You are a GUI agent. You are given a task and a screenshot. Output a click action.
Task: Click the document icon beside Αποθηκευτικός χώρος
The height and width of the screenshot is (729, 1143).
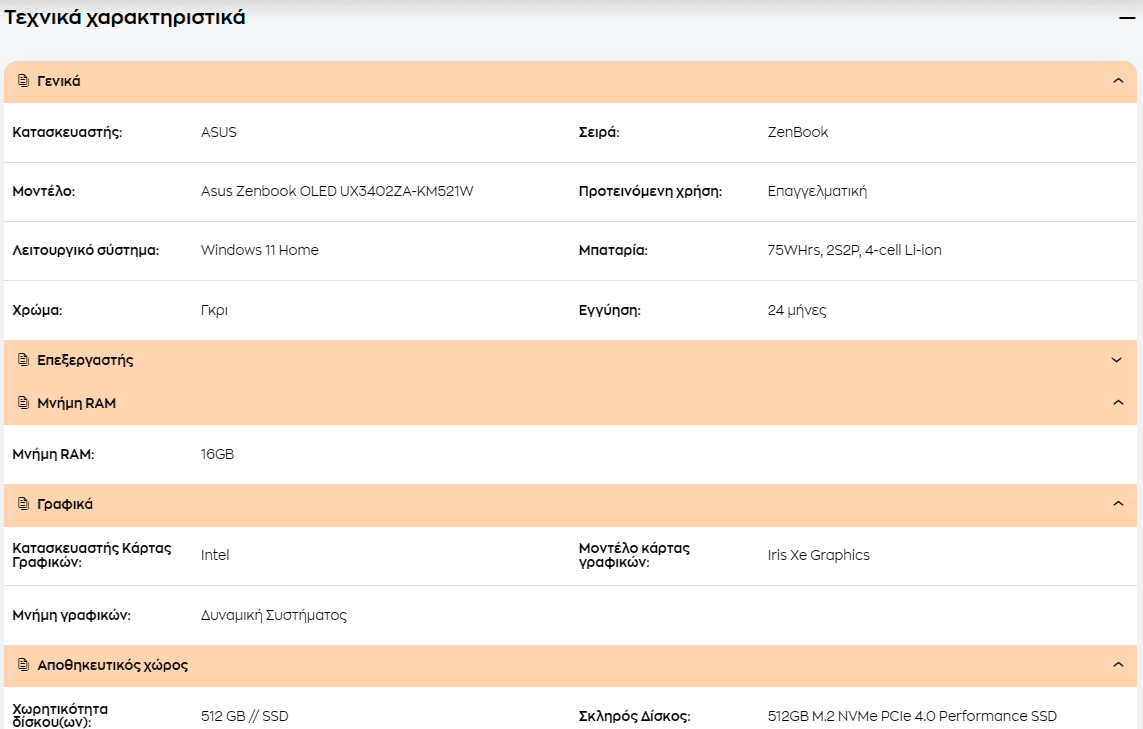click(23, 664)
